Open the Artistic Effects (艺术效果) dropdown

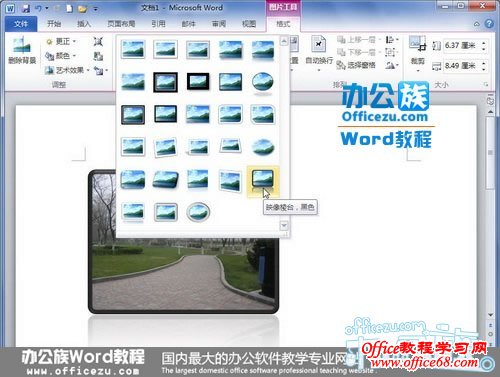pyautogui.click(x=68, y=70)
